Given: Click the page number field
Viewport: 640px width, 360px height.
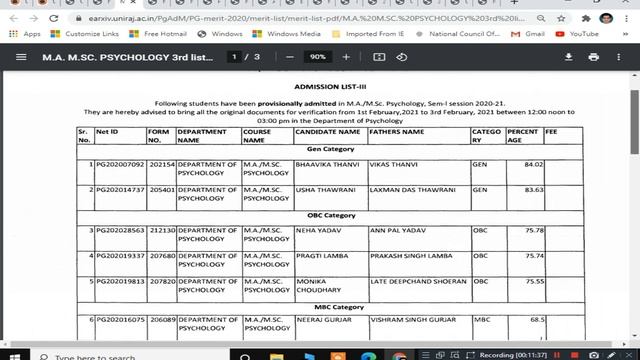Looking at the screenshot, I should coord(234,57).
